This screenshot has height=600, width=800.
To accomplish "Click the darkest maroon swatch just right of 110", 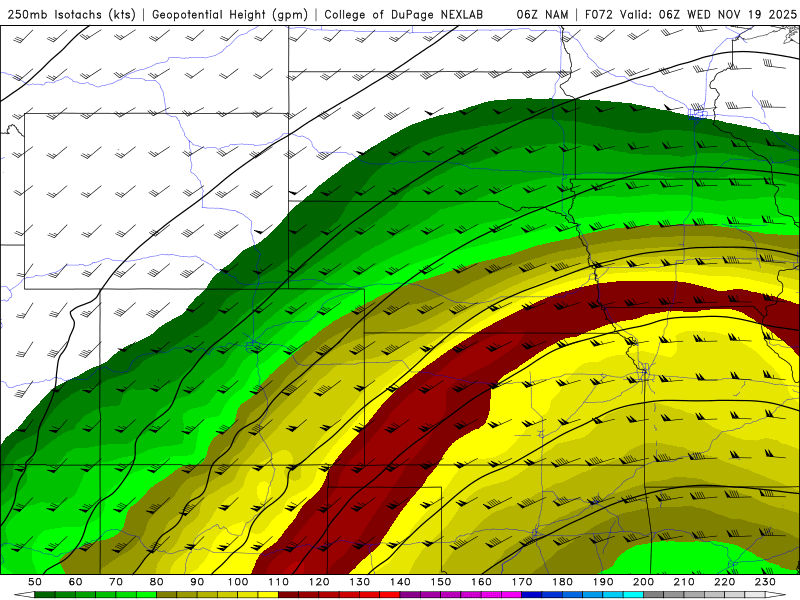I will 288,595.
